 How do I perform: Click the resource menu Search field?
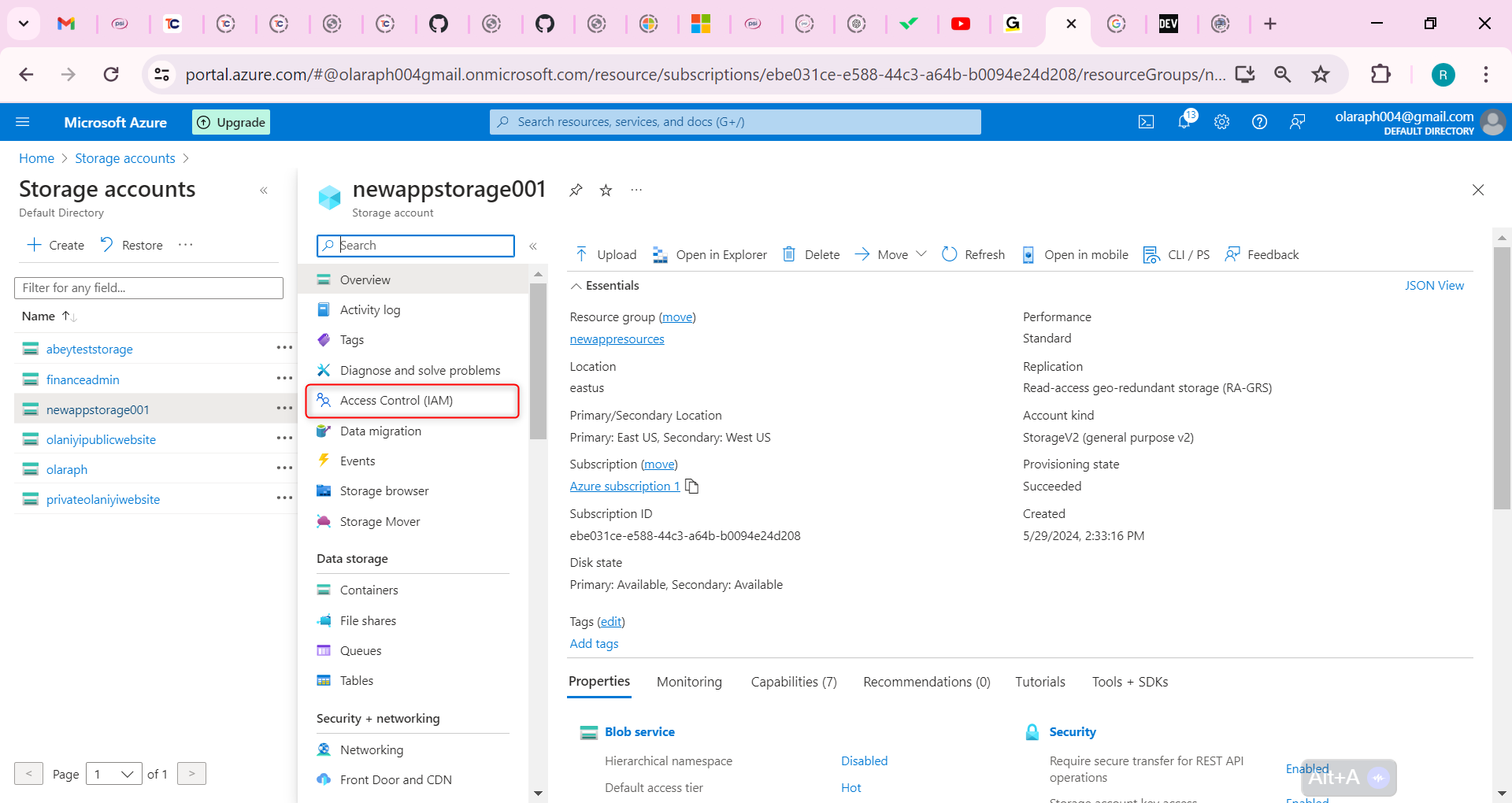[416, 246]
